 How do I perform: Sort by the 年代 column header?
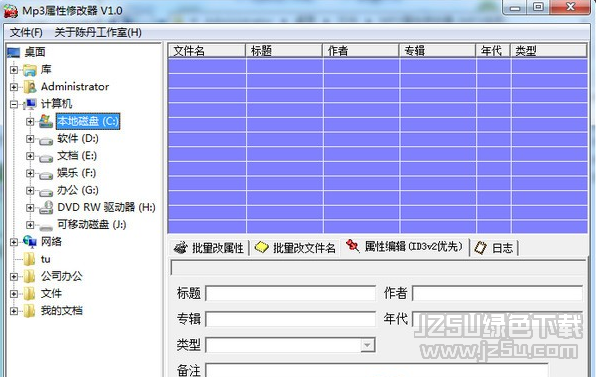(x=493, y=51)
